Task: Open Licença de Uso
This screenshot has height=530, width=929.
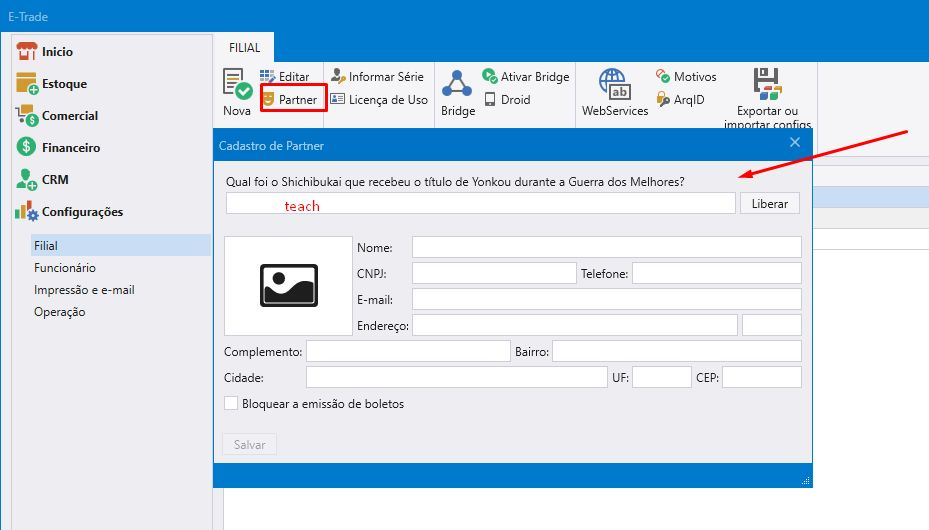Action: click(378, 100)
